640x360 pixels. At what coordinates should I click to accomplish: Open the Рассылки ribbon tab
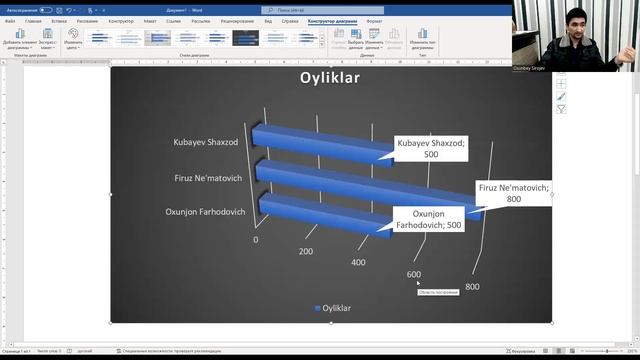click(201, 21)
